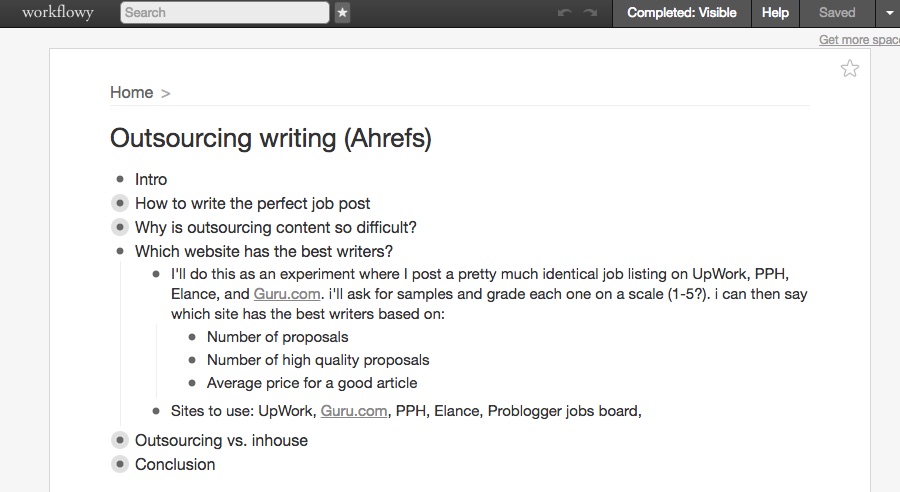
Task: Open the dropdown arrow next to Saved
Action: click(x=888, y=13)
